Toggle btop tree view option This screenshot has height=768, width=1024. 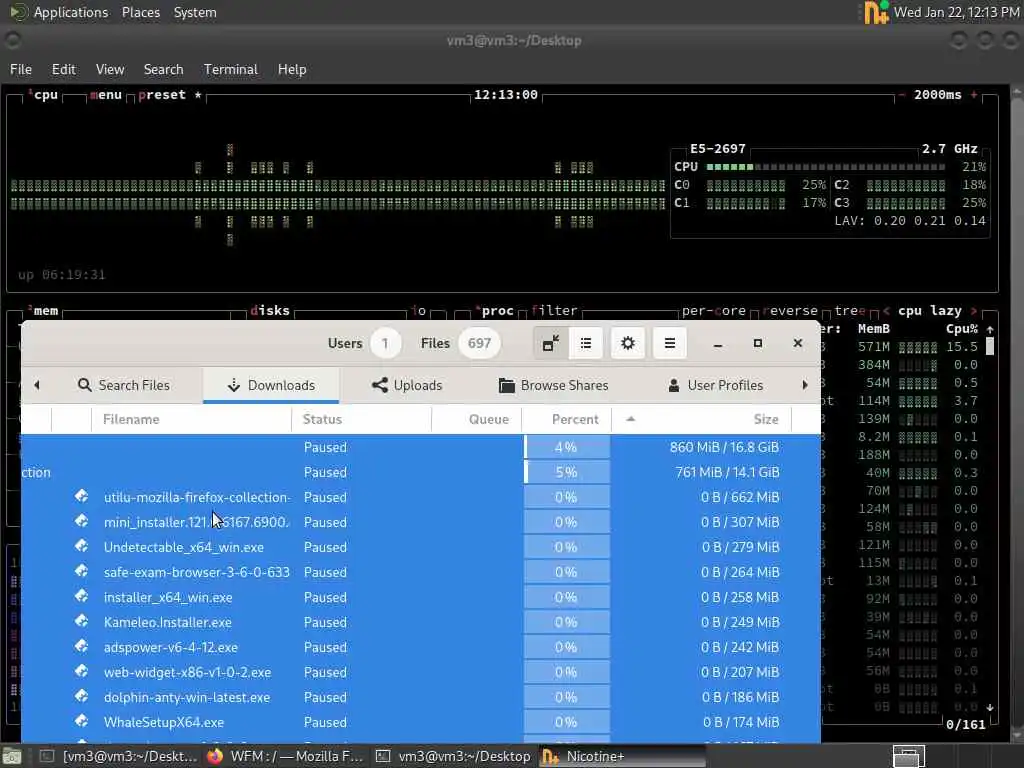[x=850, y=311]
